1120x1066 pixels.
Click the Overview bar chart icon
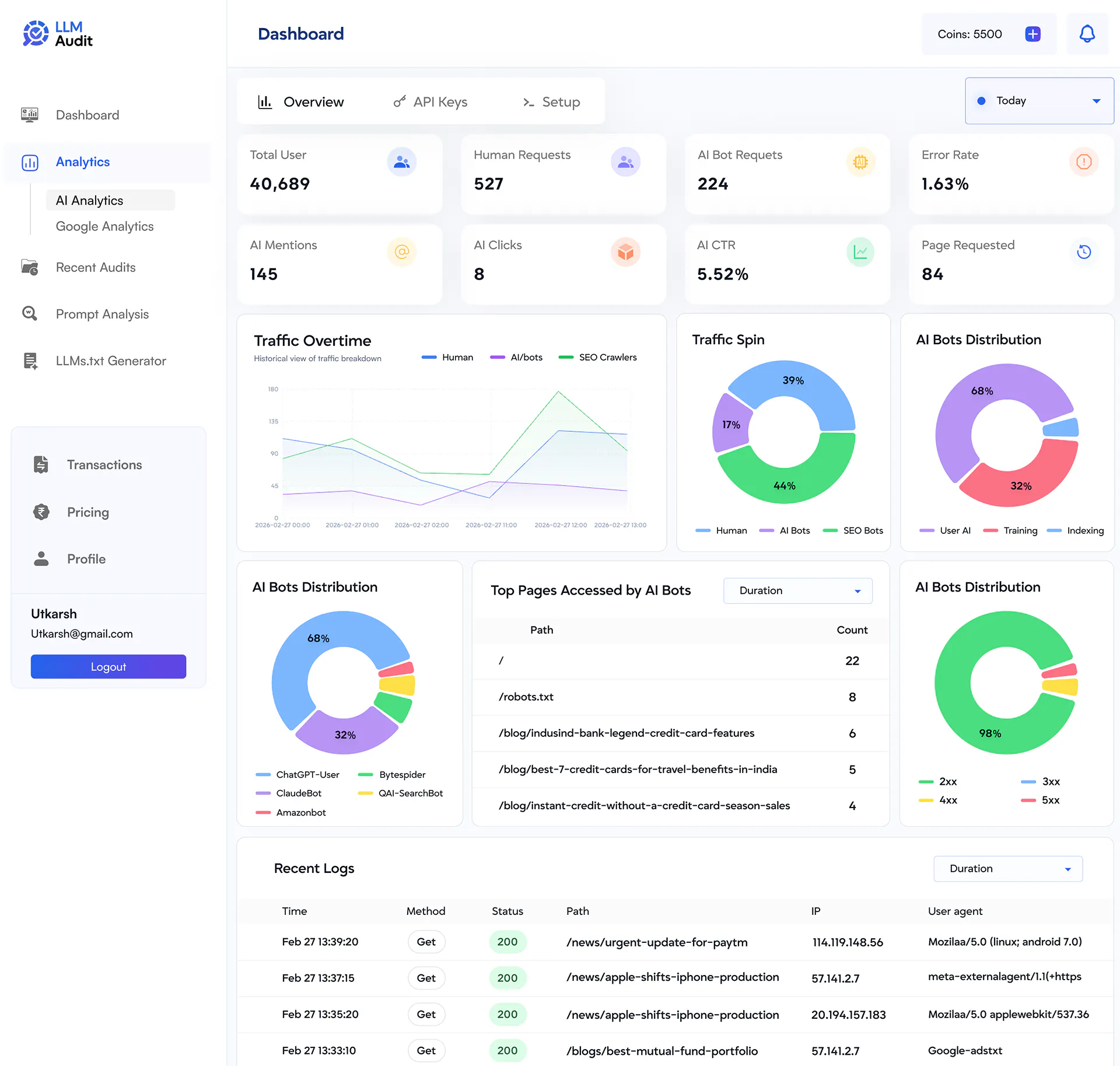[265, 102]
